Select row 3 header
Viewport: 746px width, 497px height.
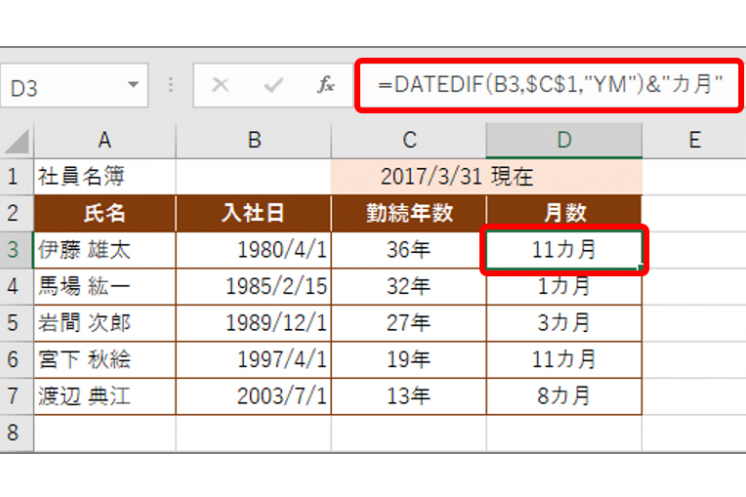pos(17,250)
